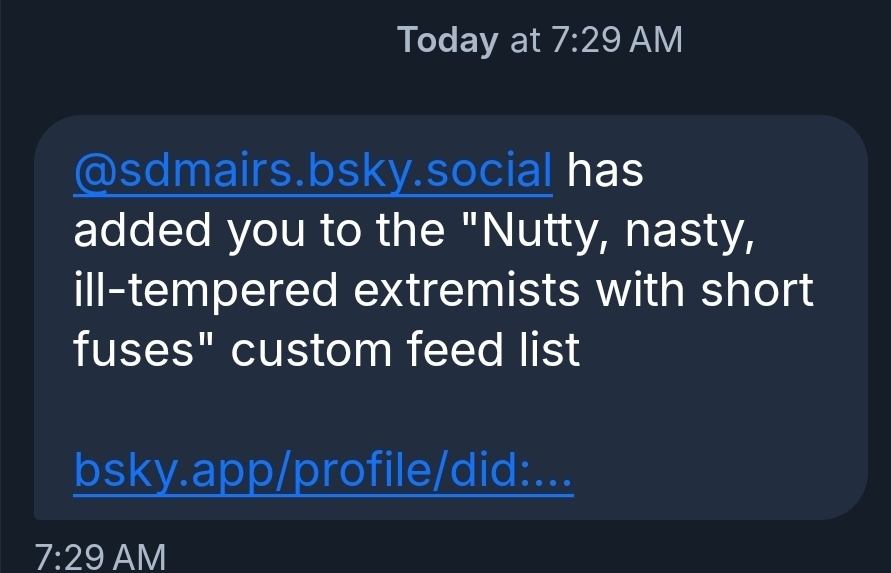The image size is (891, 573).
Task: Open the bsky.app/profile/did:... link
Action: coord(323,472)
